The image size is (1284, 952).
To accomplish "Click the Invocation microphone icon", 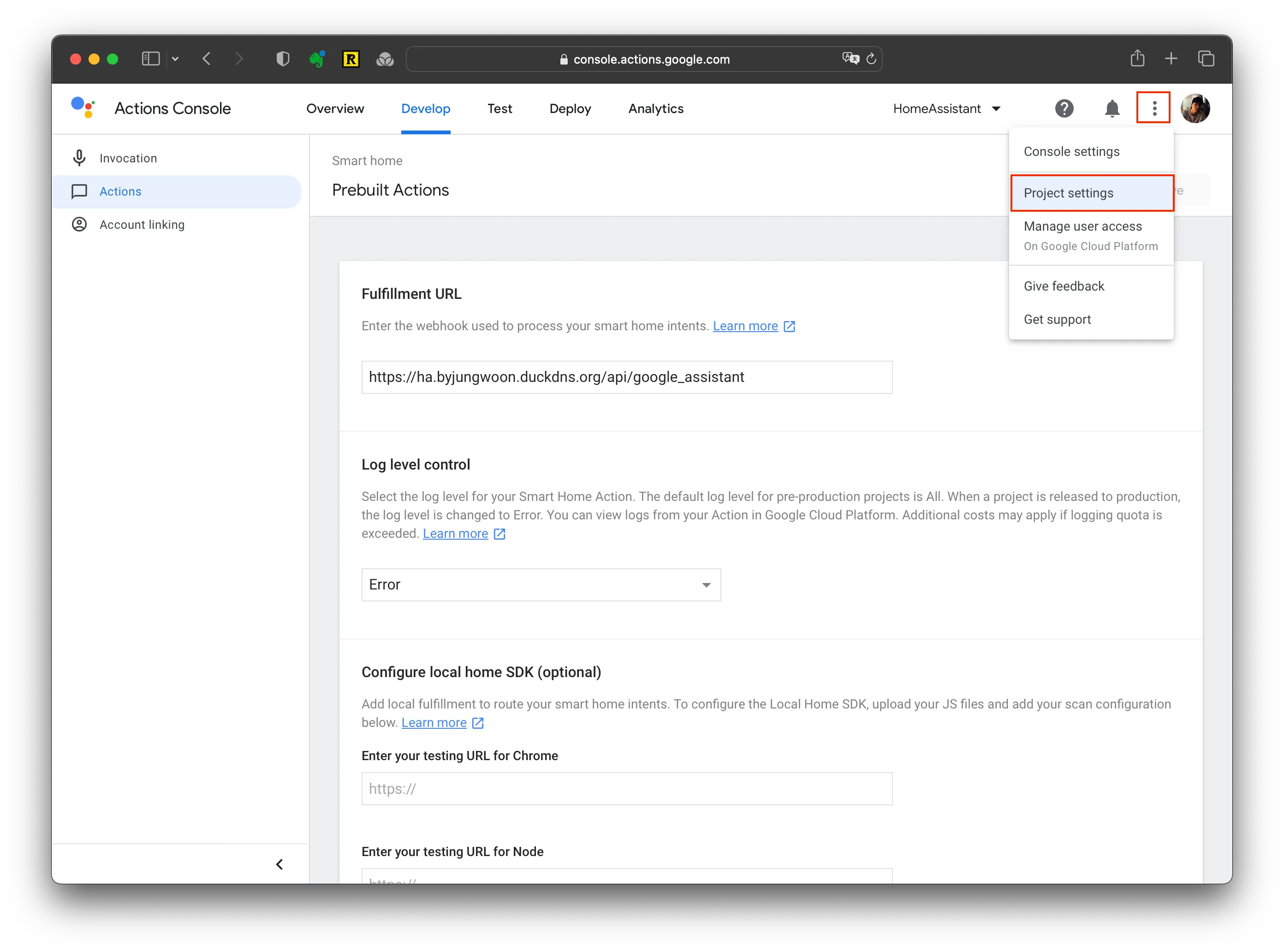I will click(79, 158).
